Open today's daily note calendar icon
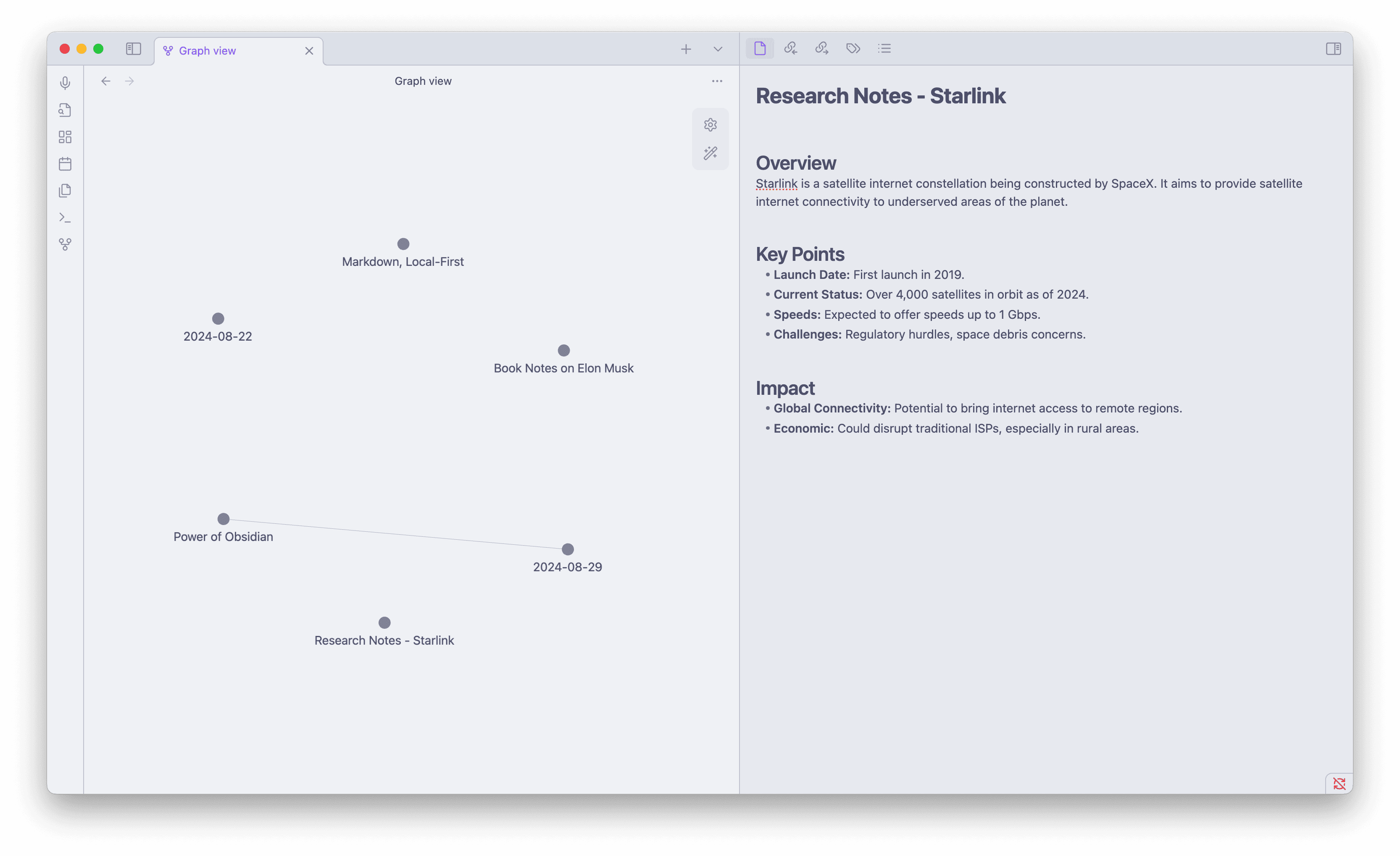The width and height of the screenshot is (1400, 856). (x=66, y=164)
